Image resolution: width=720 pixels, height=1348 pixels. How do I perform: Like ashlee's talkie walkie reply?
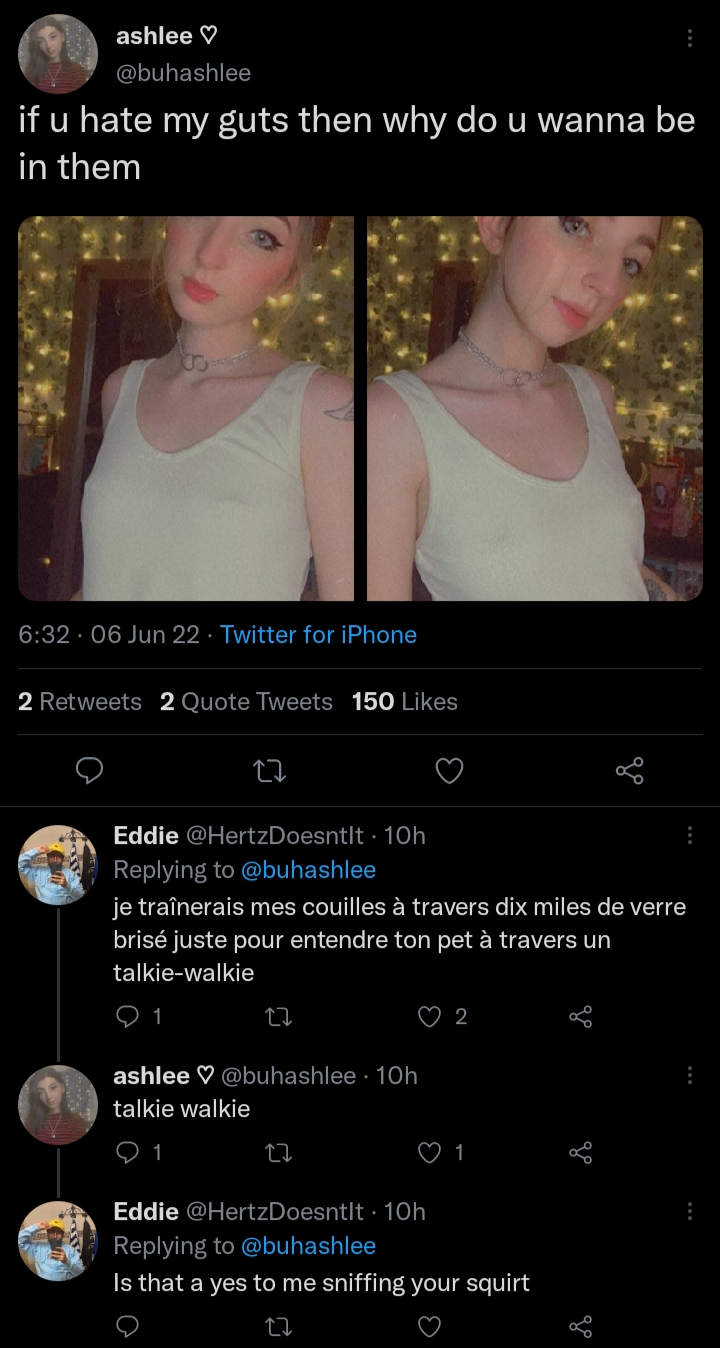(x=429, y=1153)
